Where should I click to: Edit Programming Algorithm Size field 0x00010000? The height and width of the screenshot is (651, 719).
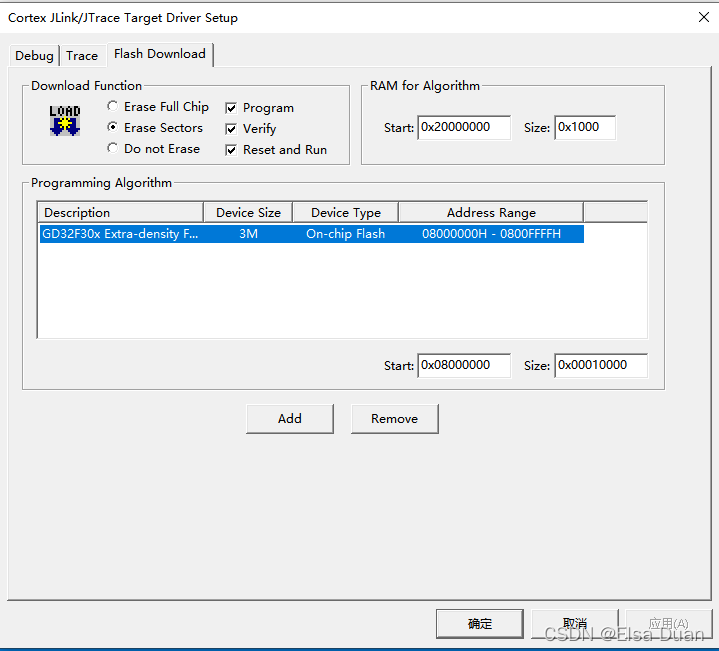tap(601, 365)
